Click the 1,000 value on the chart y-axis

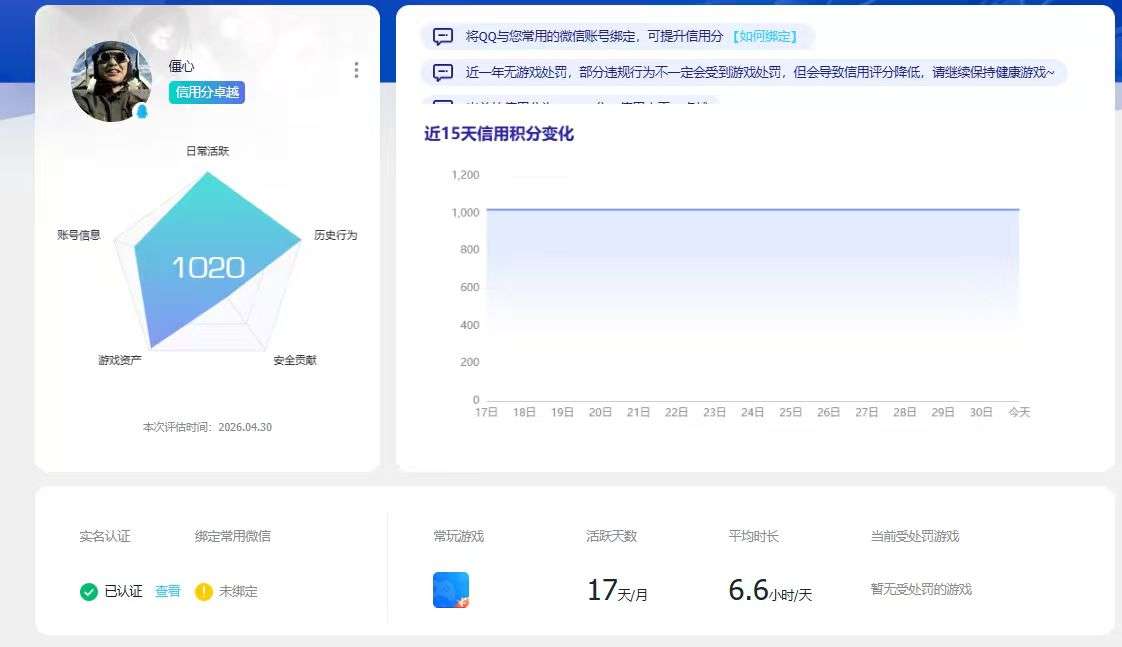(465, 213)
